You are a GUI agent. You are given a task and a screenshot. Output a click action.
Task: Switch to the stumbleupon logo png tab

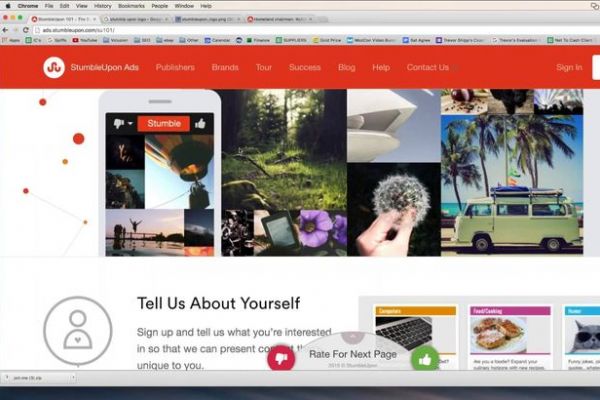[209, 19]
